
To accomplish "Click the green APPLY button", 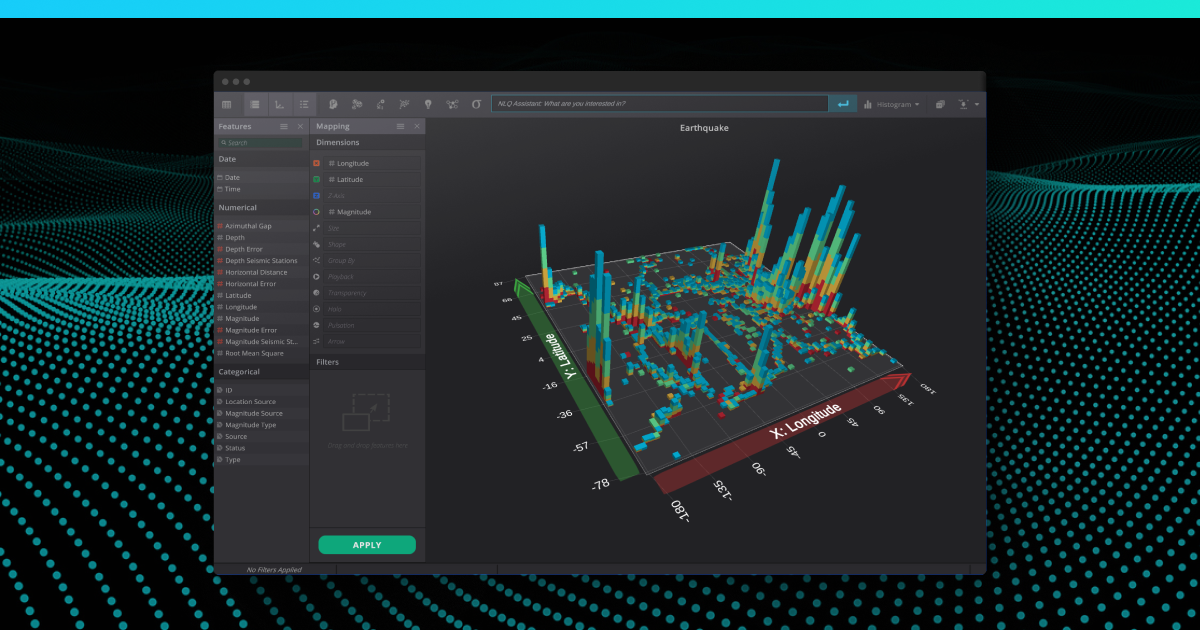I will click(367, 545).
